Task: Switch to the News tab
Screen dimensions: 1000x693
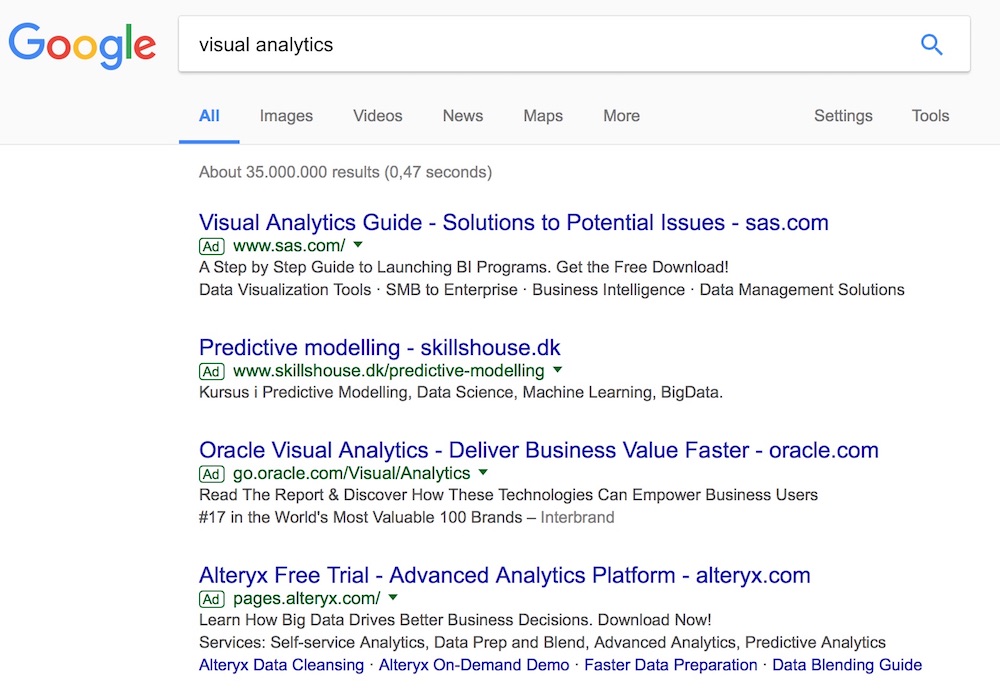Action: tap(463, 116)
